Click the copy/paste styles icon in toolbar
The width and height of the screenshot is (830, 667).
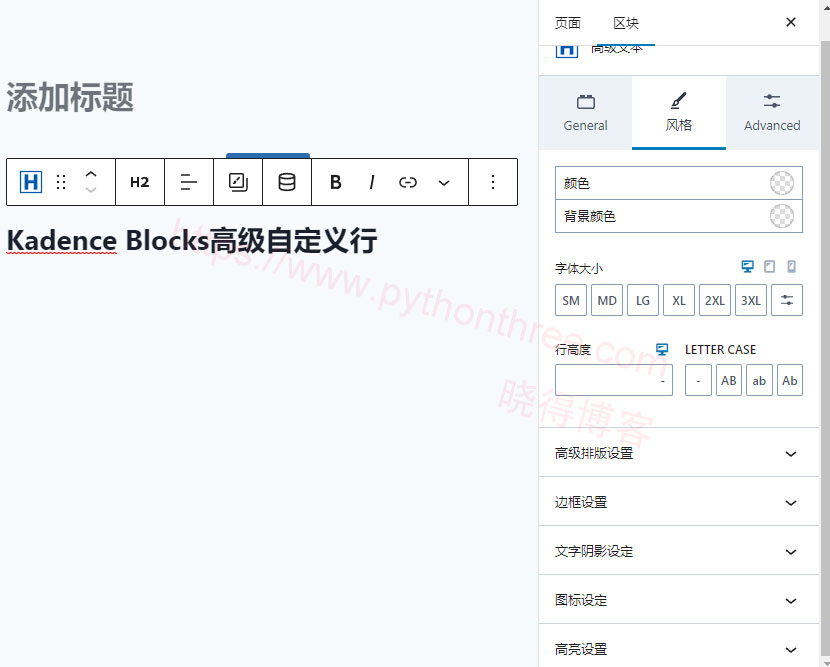point(238,182)
